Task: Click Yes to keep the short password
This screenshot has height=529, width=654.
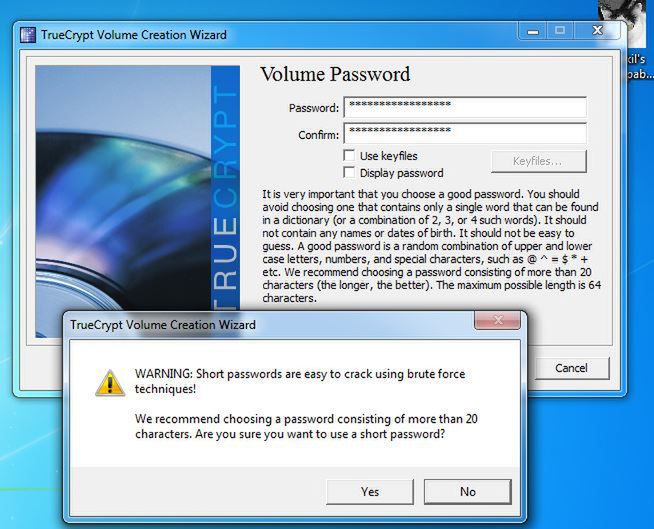Action: [370, 491]
